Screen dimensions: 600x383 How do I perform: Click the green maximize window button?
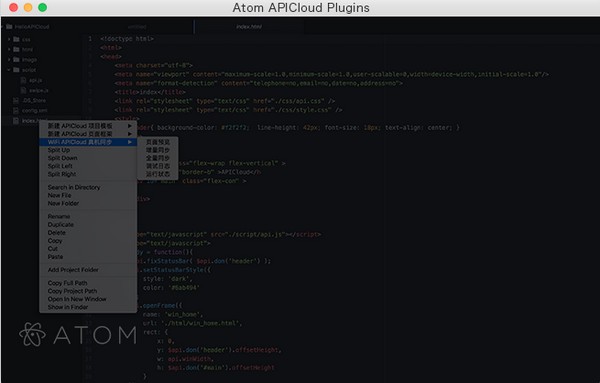42,7
